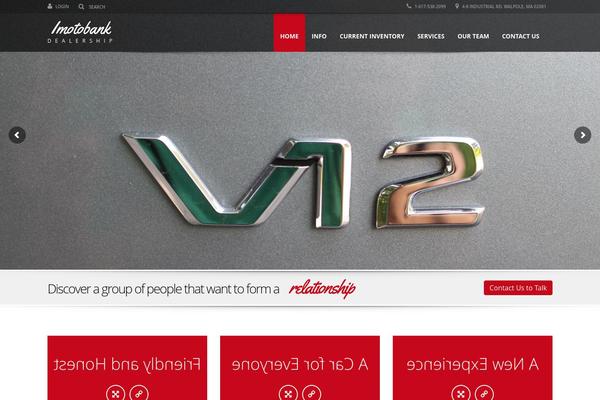Open the Info menu item
This screenshot has width=600, height=400.
pos(319,36)
